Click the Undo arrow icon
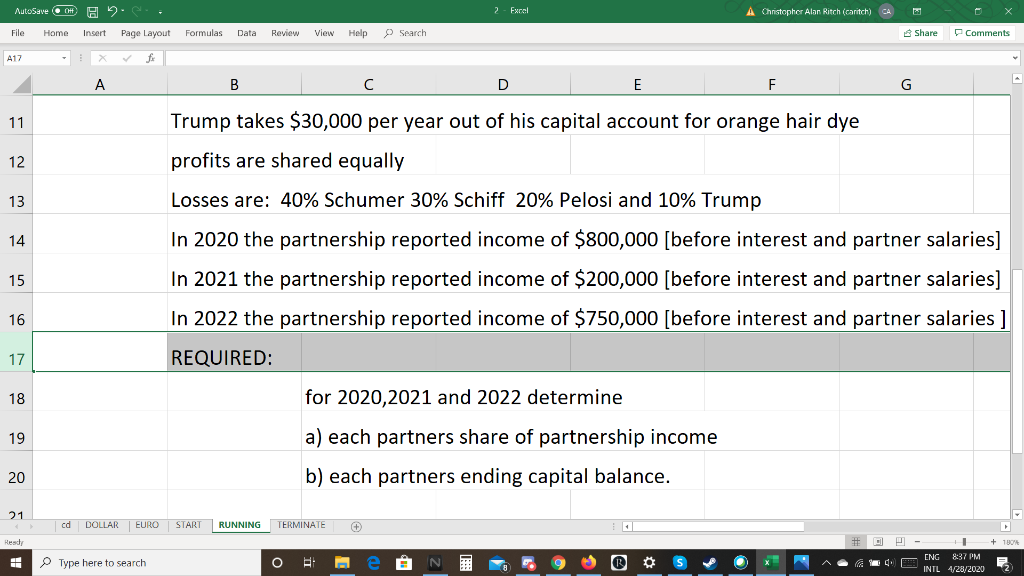Image resolution: width=1024 pixels, height=576 pixels. pyautogui.click(x=112, y=11)
